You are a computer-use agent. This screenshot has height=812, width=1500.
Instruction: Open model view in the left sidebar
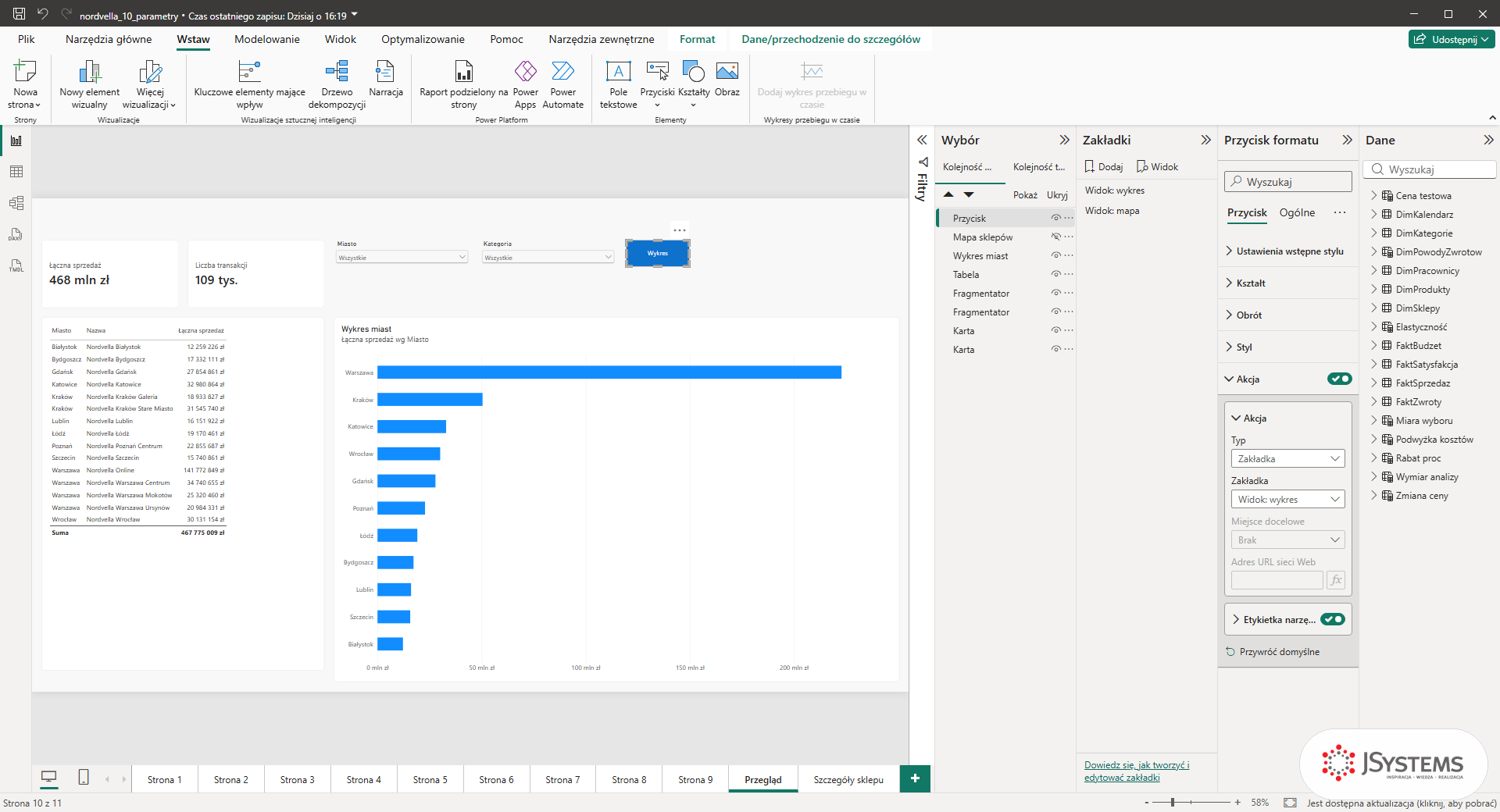(x=16, y=203)
